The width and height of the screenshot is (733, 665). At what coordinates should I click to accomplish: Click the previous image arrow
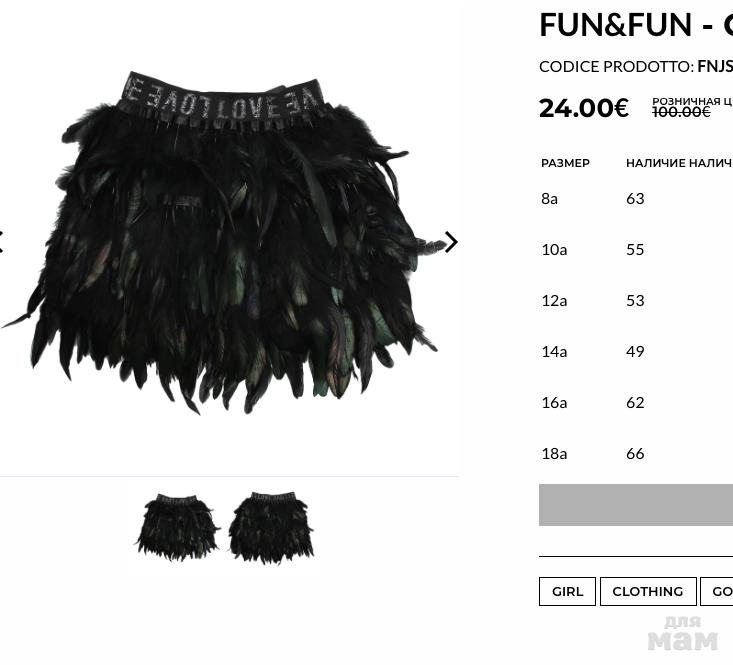[1, 242]
